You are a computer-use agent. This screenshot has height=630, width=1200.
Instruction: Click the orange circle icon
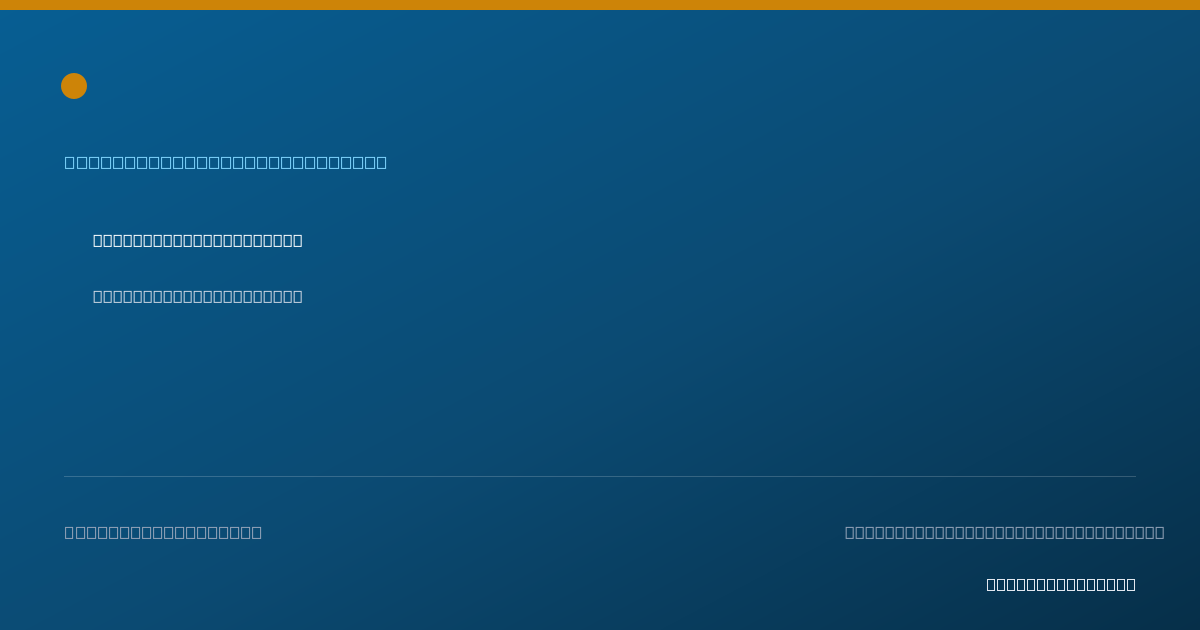[74, 86]
